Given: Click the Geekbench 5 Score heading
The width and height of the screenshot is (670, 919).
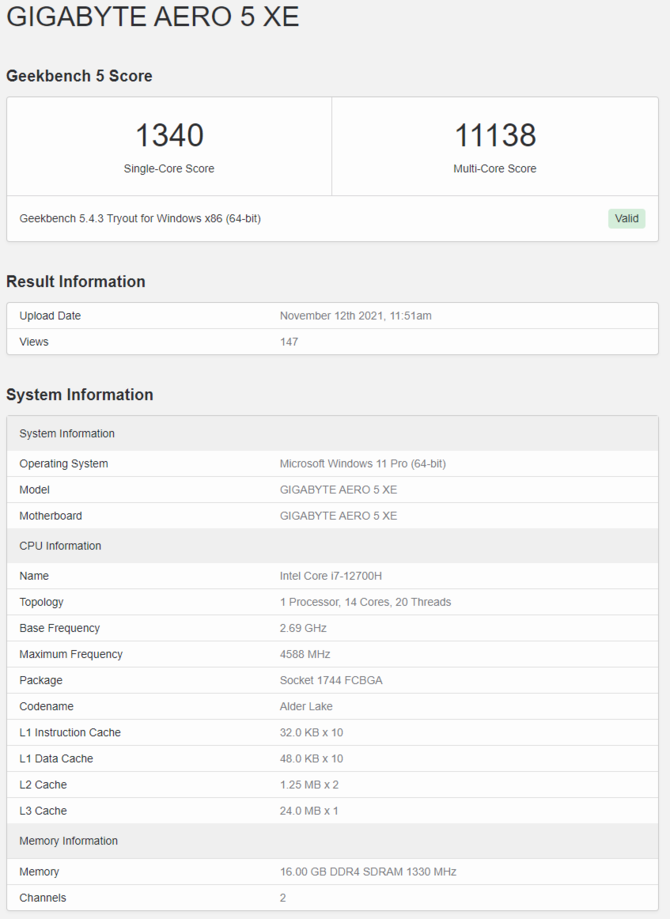Looking at the screenshot, I should point(79,76).
